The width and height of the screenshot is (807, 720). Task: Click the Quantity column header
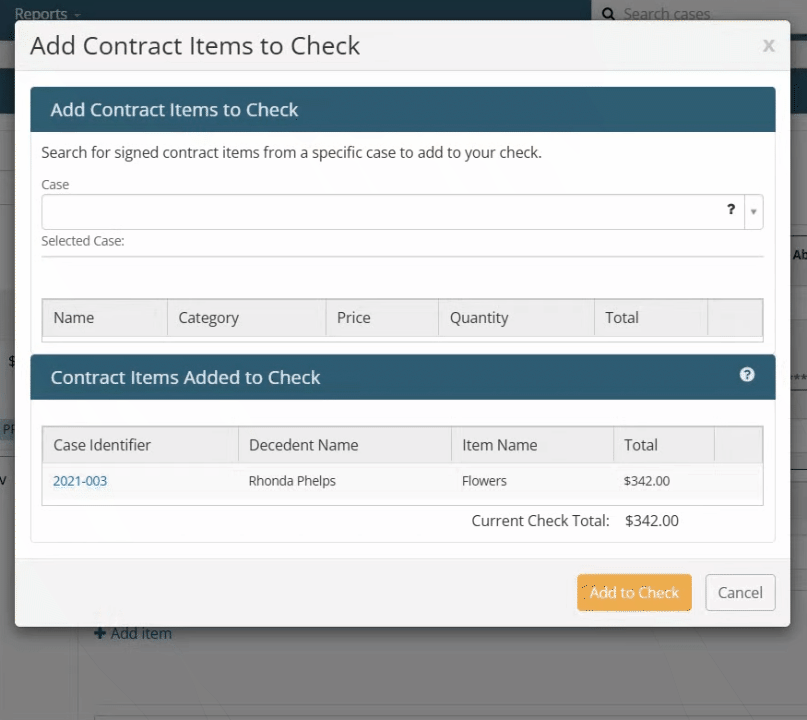pos(516,318)
